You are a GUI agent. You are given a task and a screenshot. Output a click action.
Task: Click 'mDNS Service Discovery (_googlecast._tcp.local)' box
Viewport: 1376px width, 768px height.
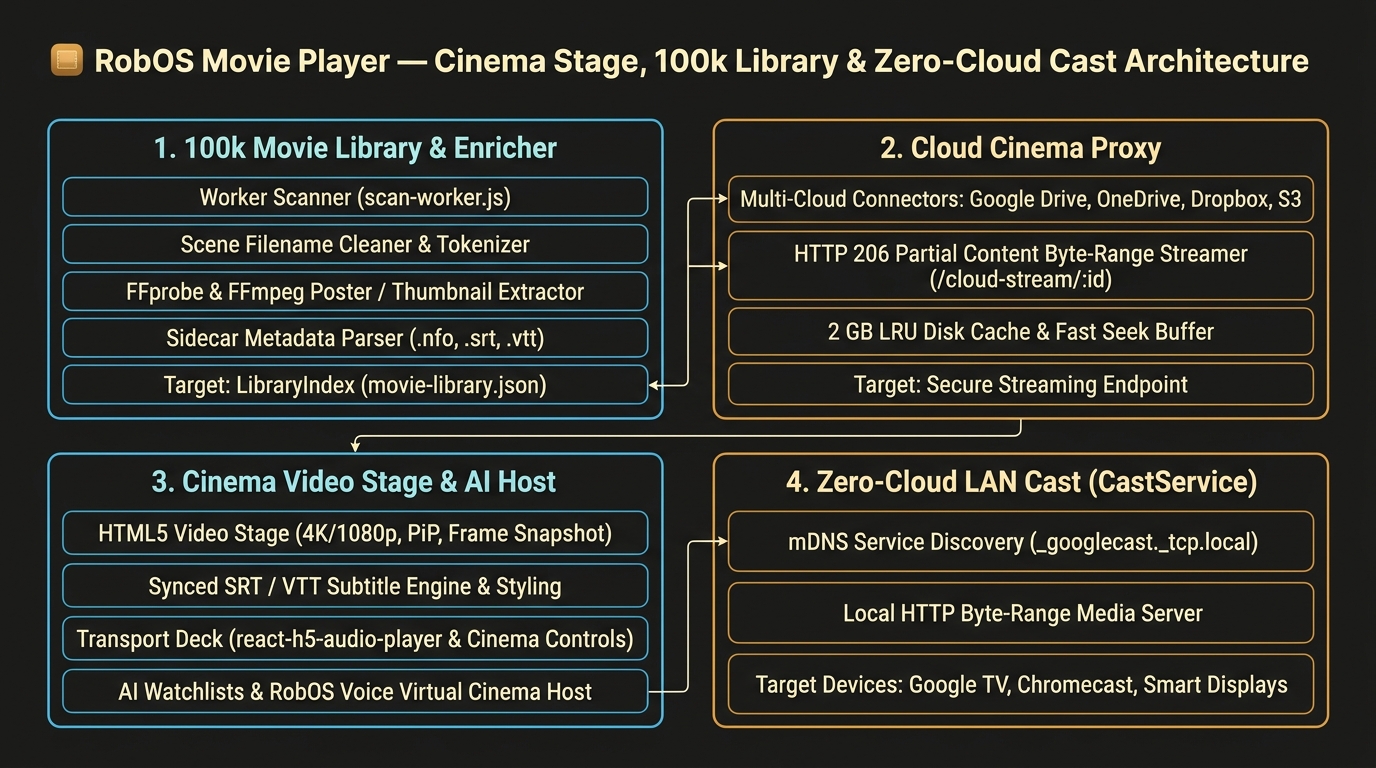pyautogui.click(x=1020, y=542)
